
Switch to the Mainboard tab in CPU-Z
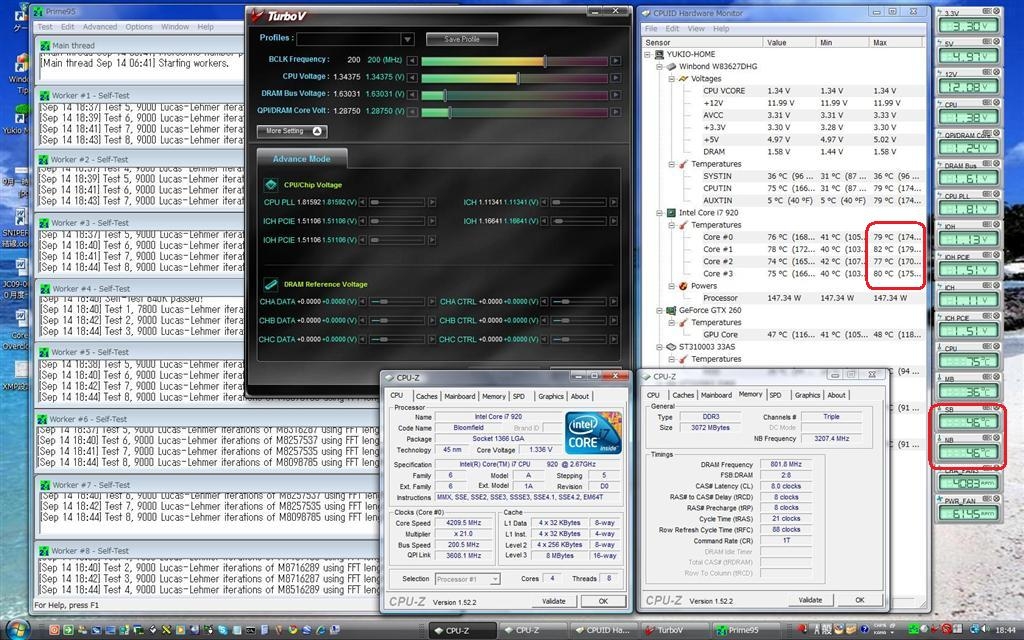[459, 396]
